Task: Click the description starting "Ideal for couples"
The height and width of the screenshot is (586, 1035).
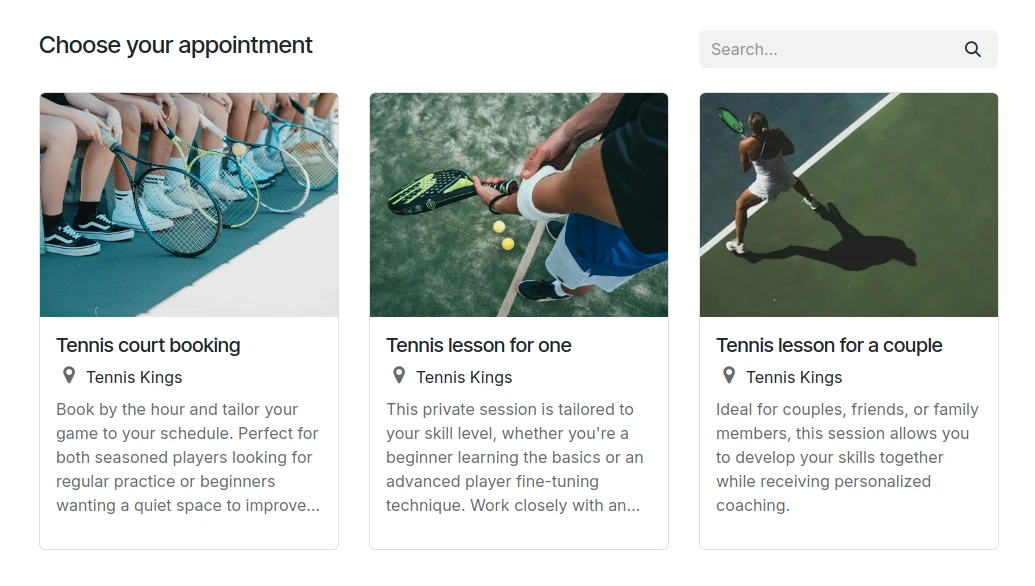Action: pos(847,457)
